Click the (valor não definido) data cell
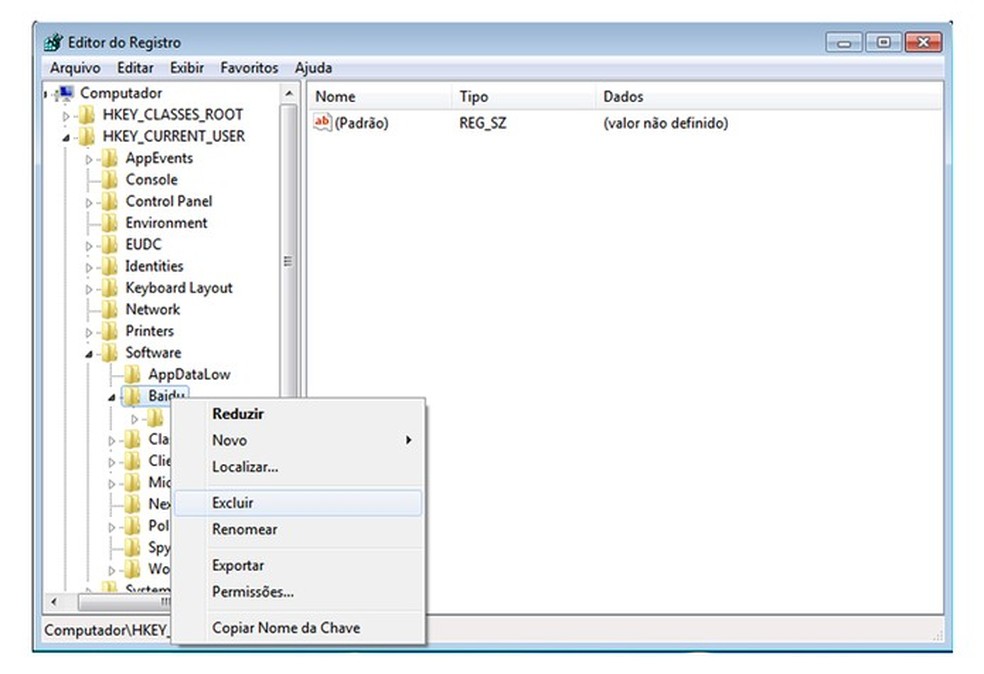 tap(666, 123)
